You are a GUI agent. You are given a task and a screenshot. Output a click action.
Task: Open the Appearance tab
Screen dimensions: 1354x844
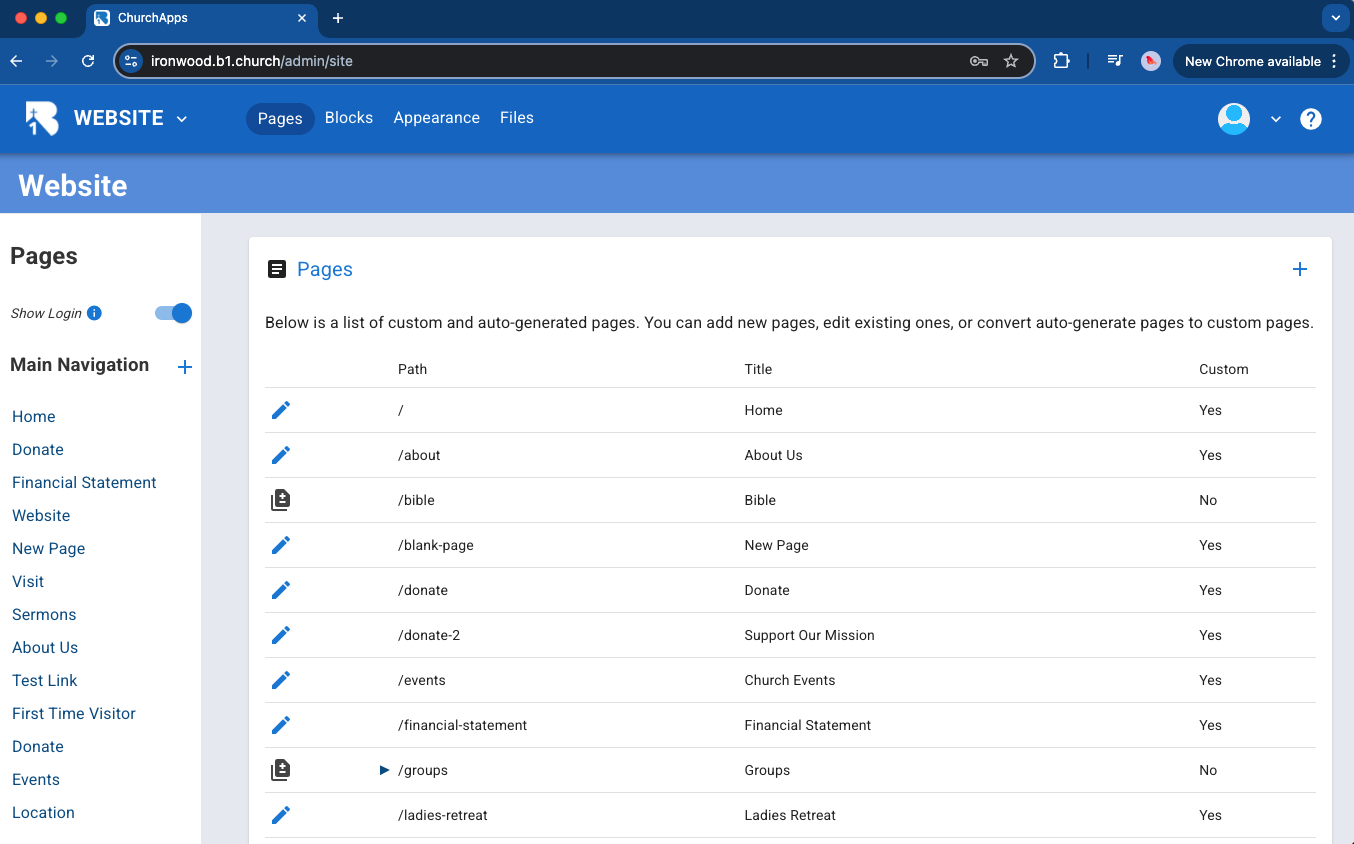coord(436,118)
